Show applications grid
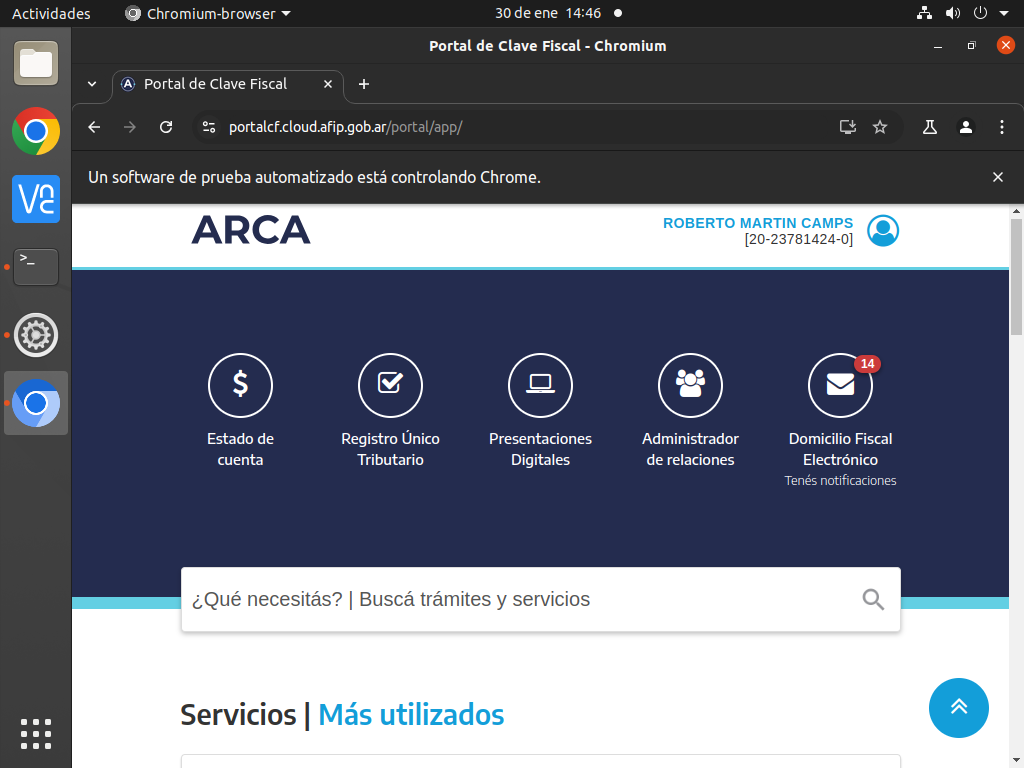1024x768 pixels. click(36, 734)
